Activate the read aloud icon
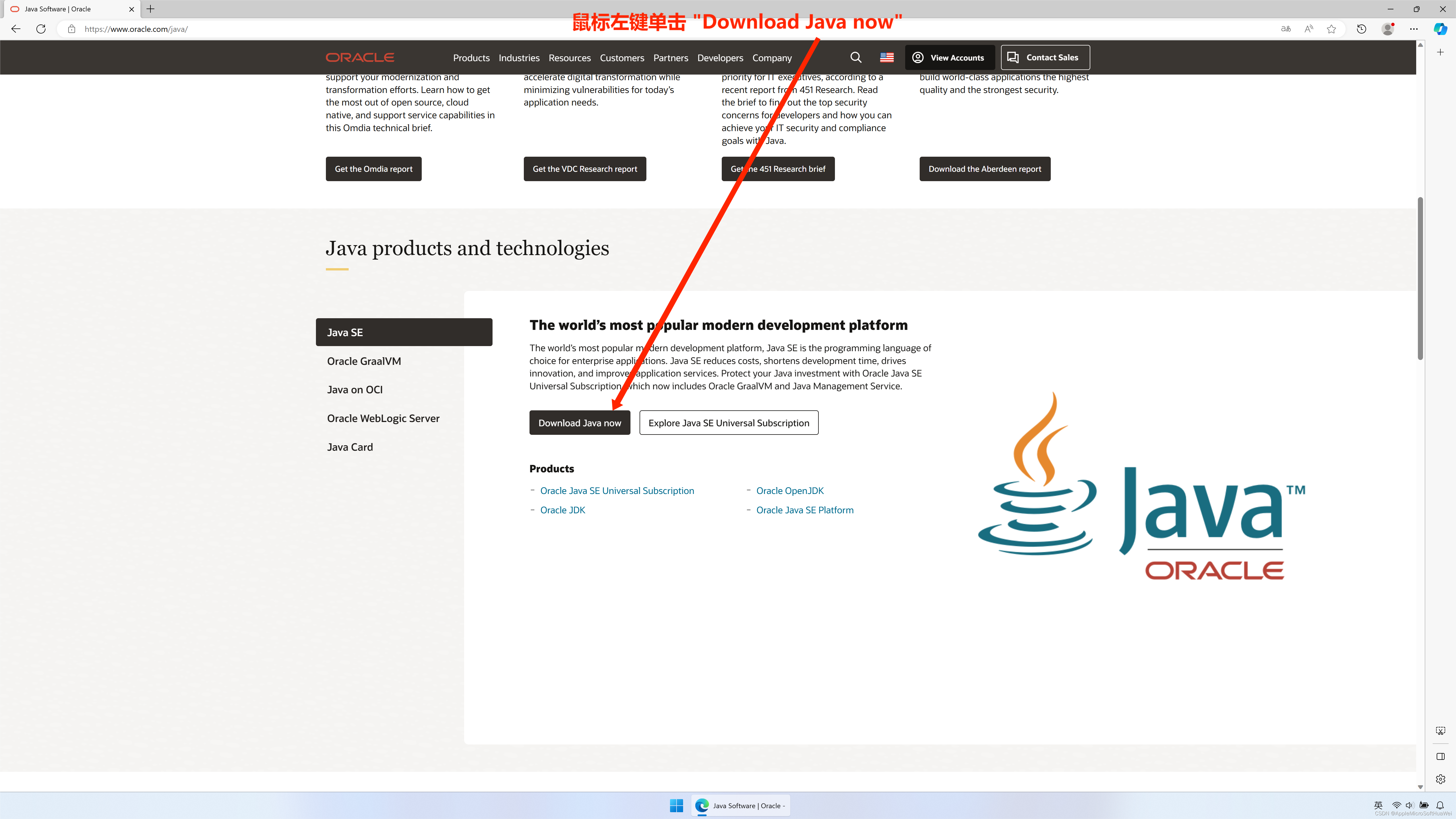The width and height of the screenshot is (1456, 819). (x=1308, y=29)
